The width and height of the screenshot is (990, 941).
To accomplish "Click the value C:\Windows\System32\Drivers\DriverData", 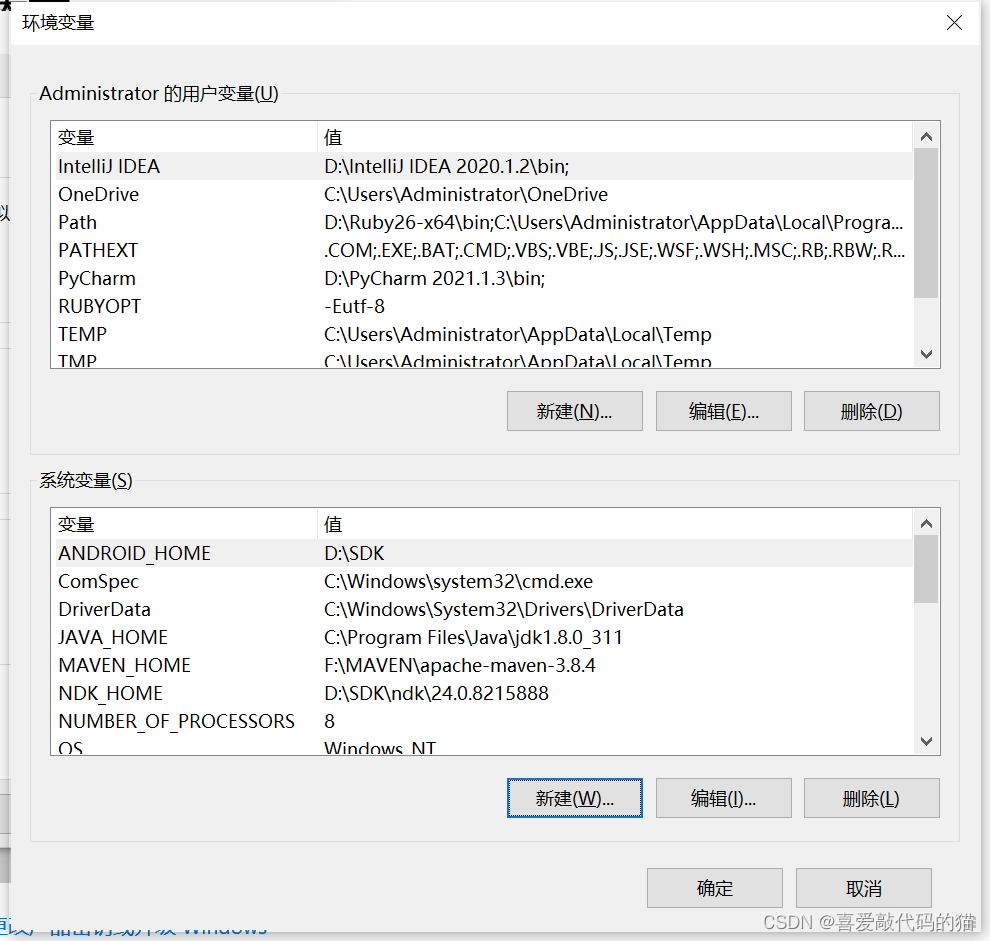I will click(x=504, y=609).
